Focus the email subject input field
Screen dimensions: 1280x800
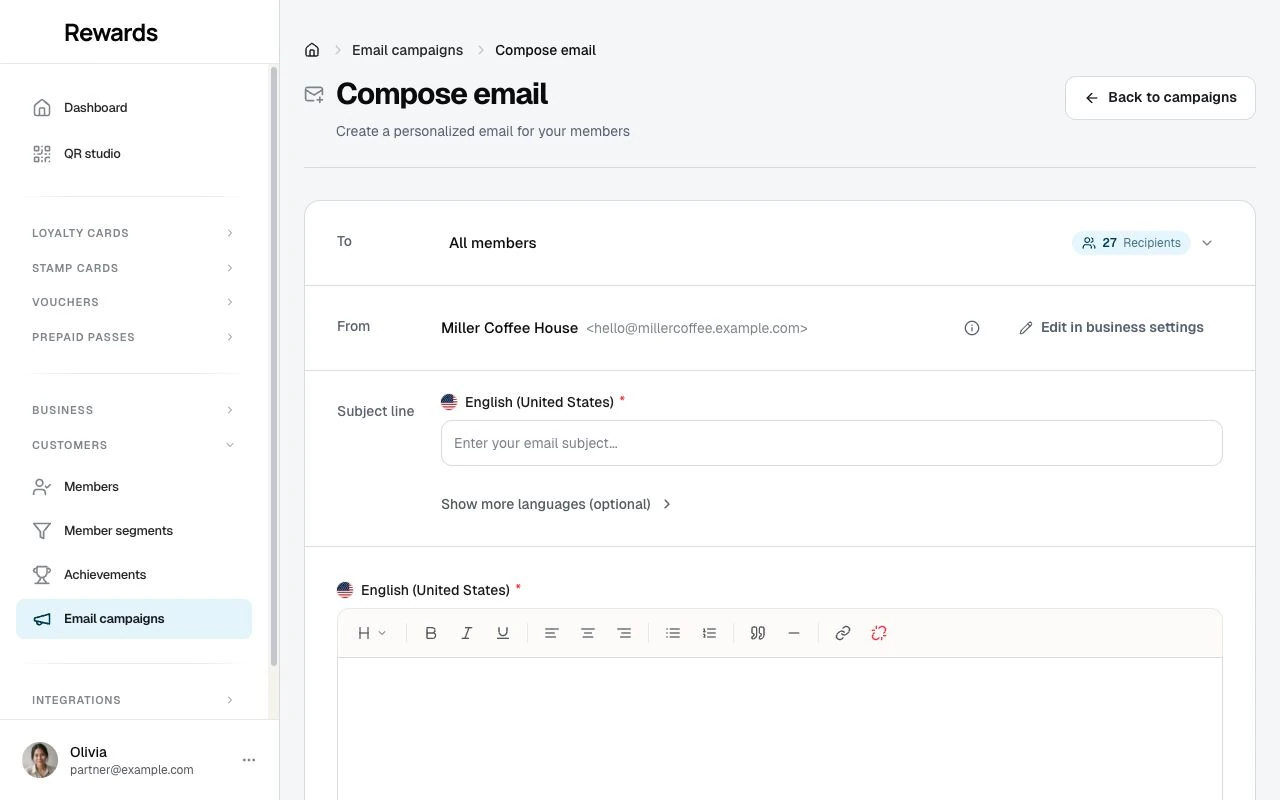(x=832, y=443)
